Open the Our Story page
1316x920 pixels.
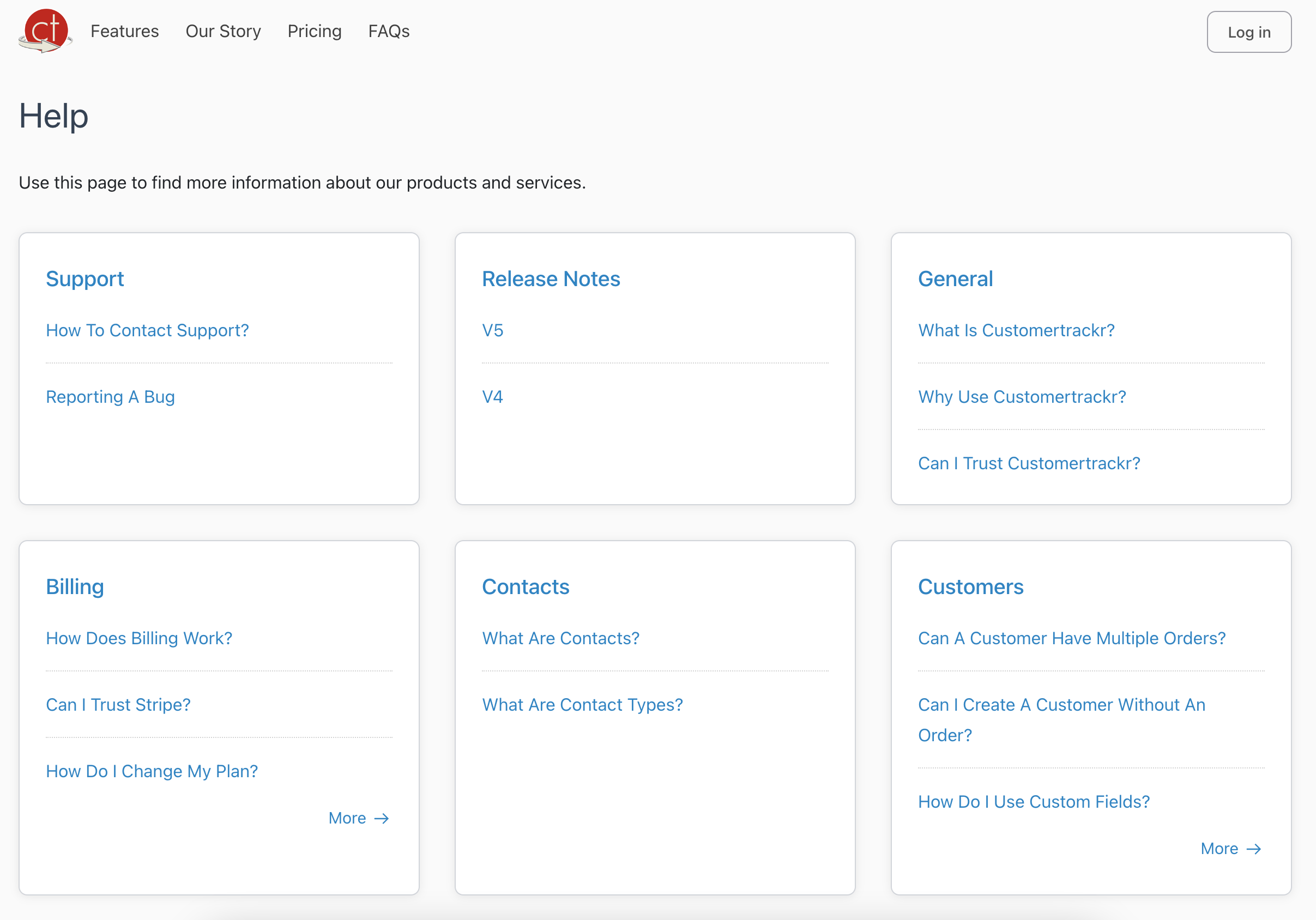pyautogui.click(x=223, y=32)
